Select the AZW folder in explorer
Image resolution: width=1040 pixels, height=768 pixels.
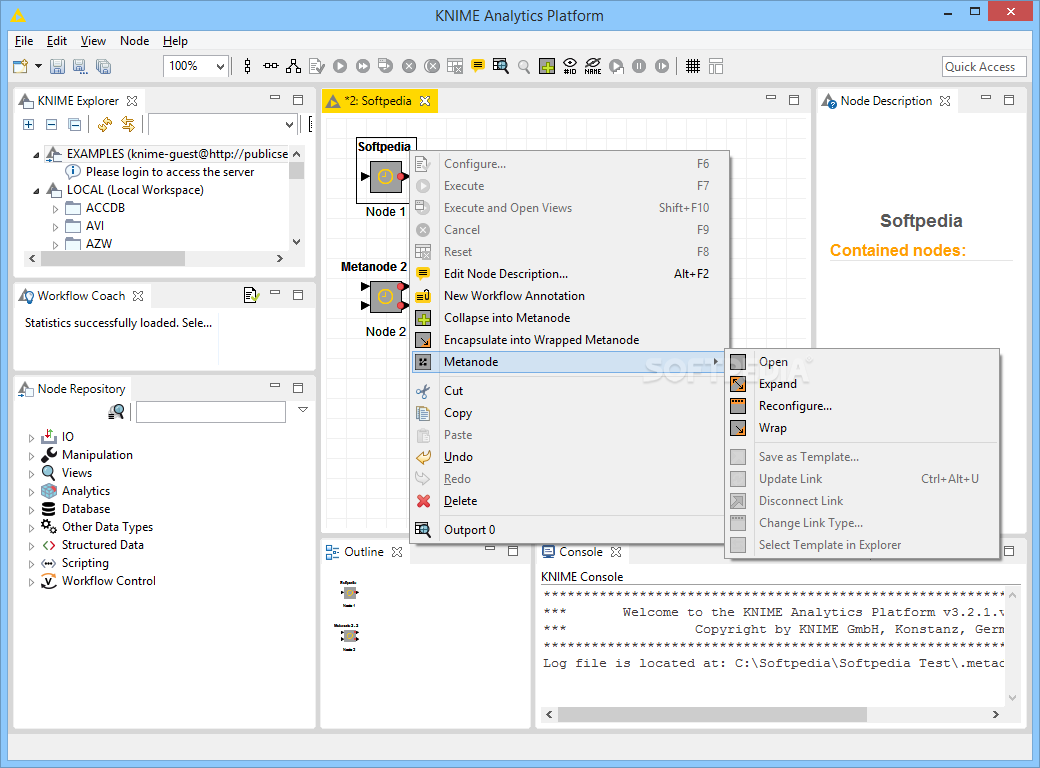coord(99,243)
